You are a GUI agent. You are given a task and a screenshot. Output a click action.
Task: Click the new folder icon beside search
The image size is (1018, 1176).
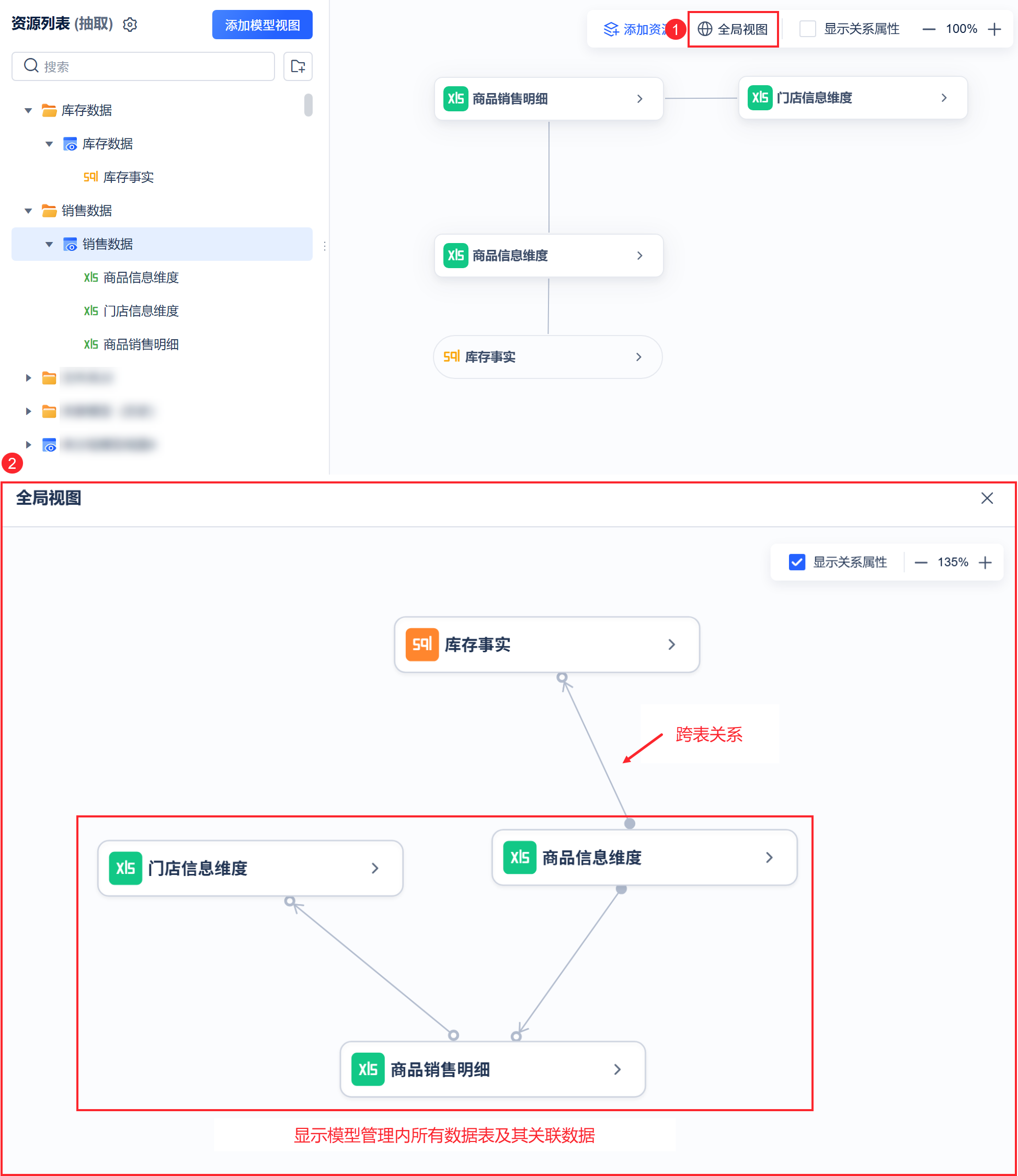tap(298, 66)
